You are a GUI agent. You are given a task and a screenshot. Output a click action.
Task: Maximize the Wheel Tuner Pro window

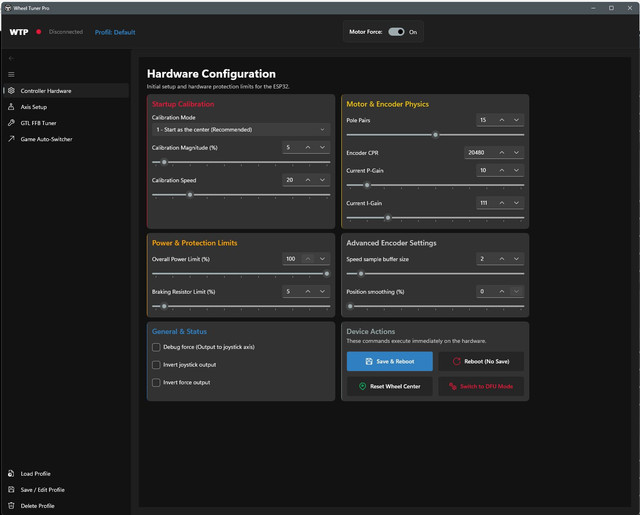[611, 8]
